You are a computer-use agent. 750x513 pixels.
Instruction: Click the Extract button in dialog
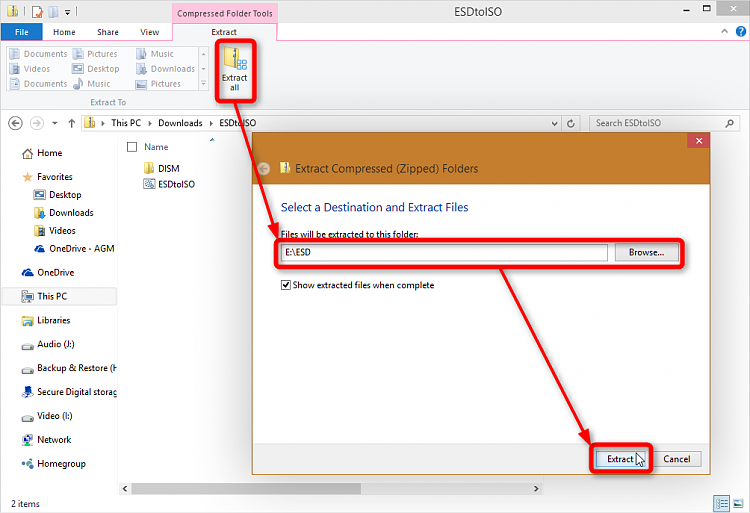[620, 459]
